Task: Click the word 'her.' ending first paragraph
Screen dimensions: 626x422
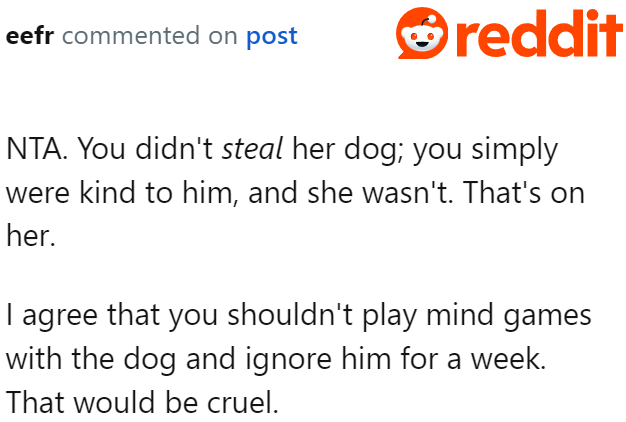Action: pyautogui.click(x=28, y=235)
